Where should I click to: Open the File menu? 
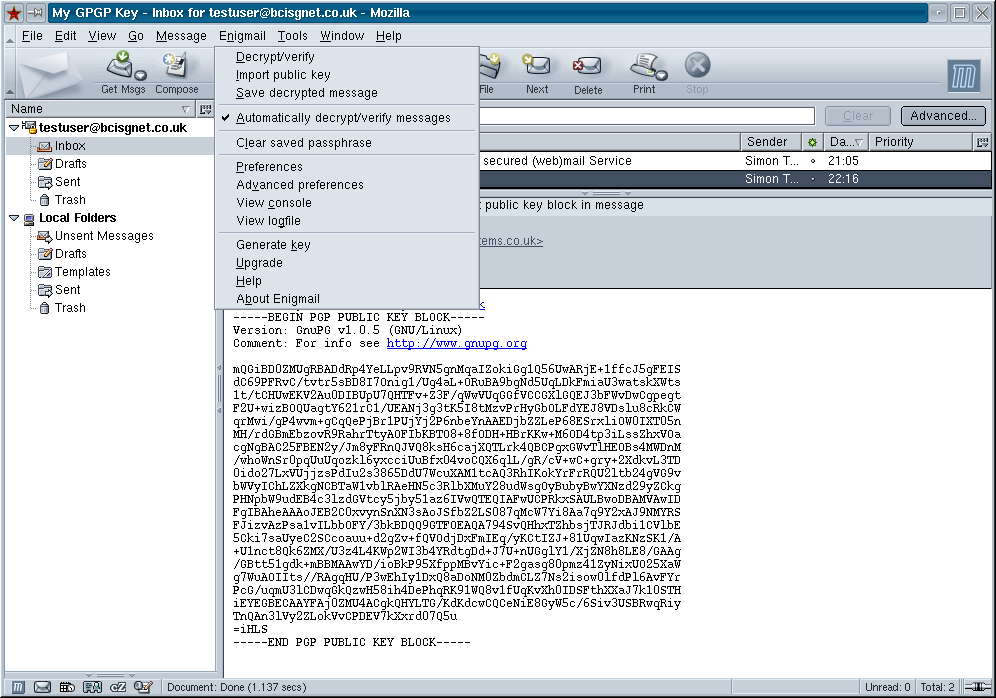pyautogui.click(x=32, y=36)
